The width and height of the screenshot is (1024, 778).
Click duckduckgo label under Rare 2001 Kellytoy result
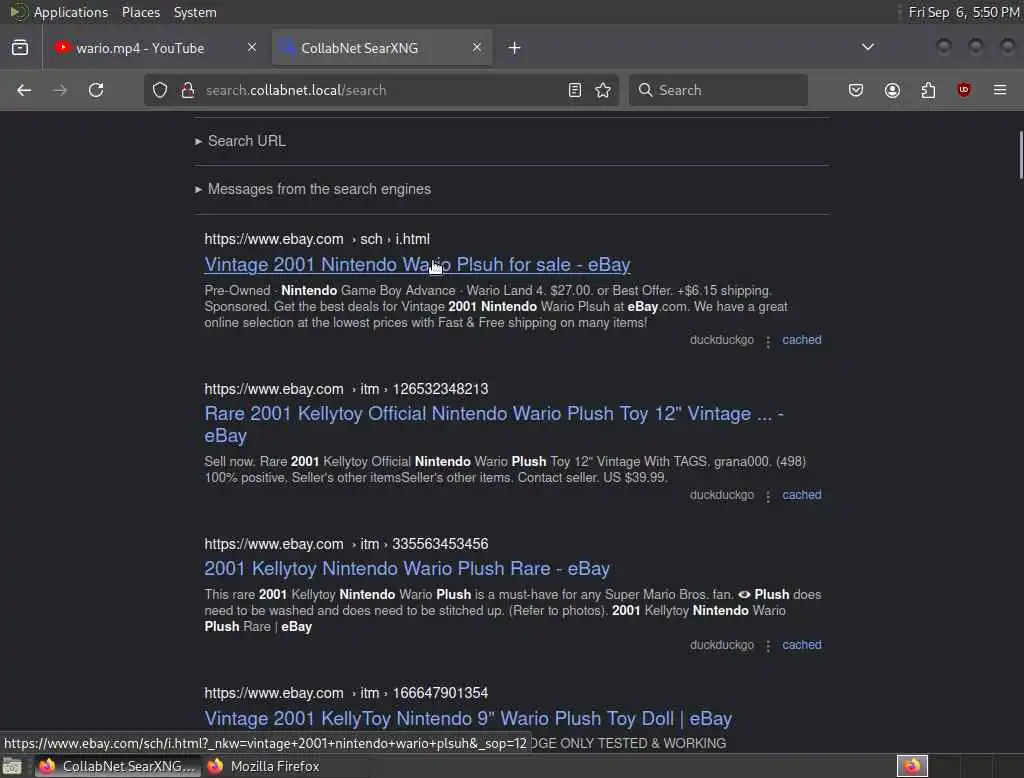click(x=722, y=494)
